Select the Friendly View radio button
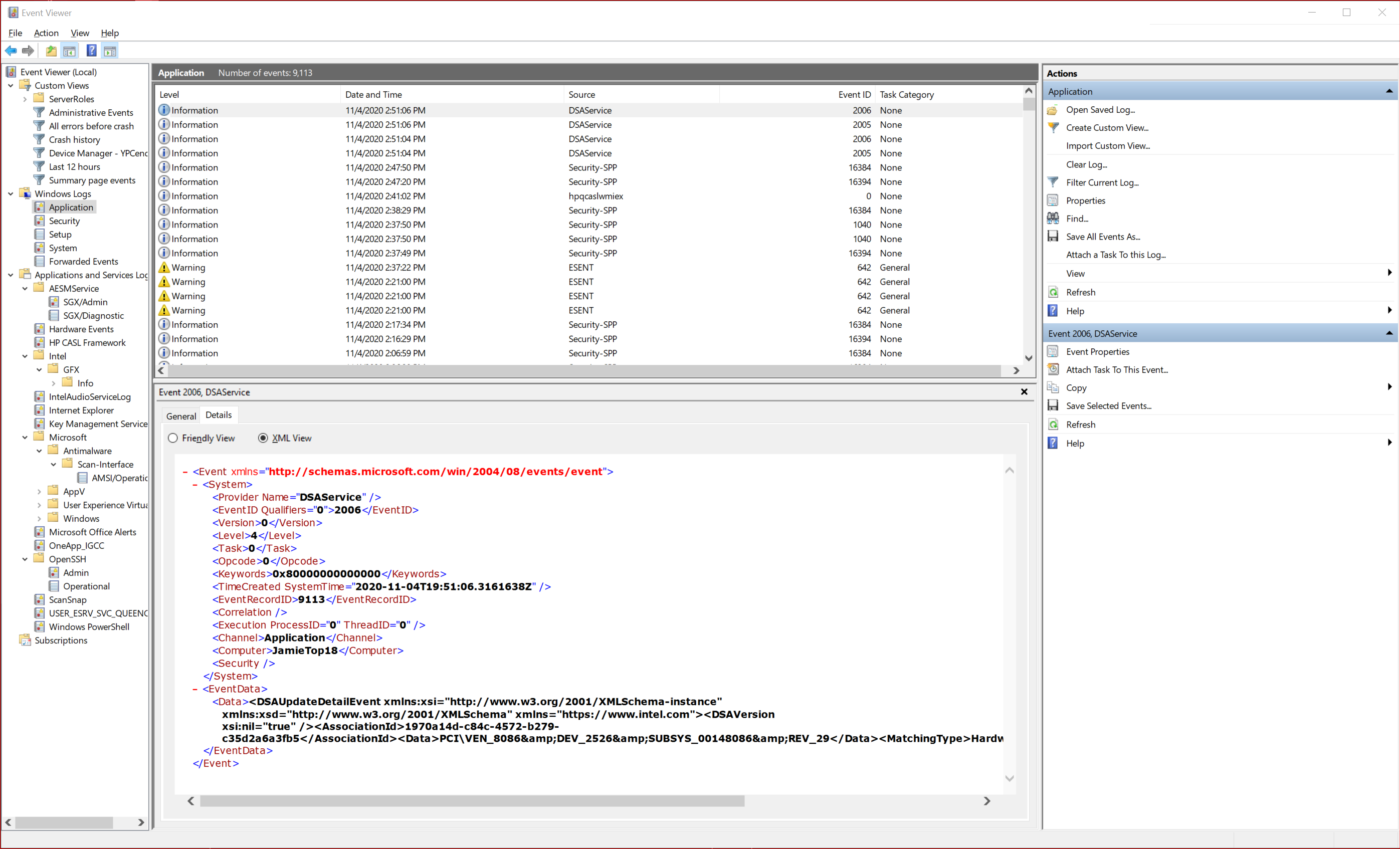The height and width of the screenshot is (849, 1400). 173,438
